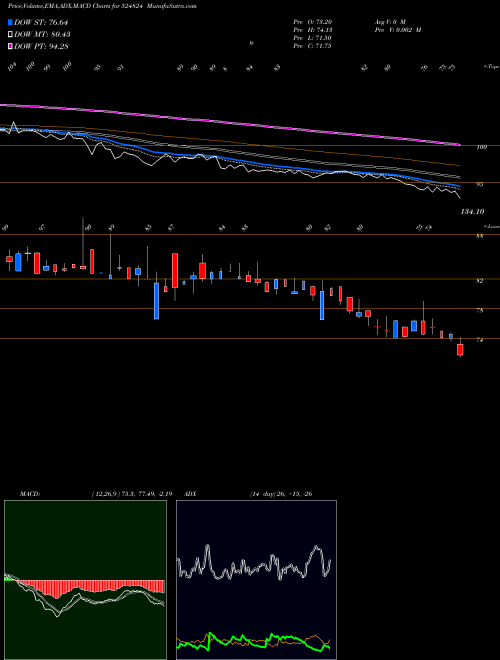Click the 74 candlestick axis label
The image size is (500, 660).
click(480, 340)
